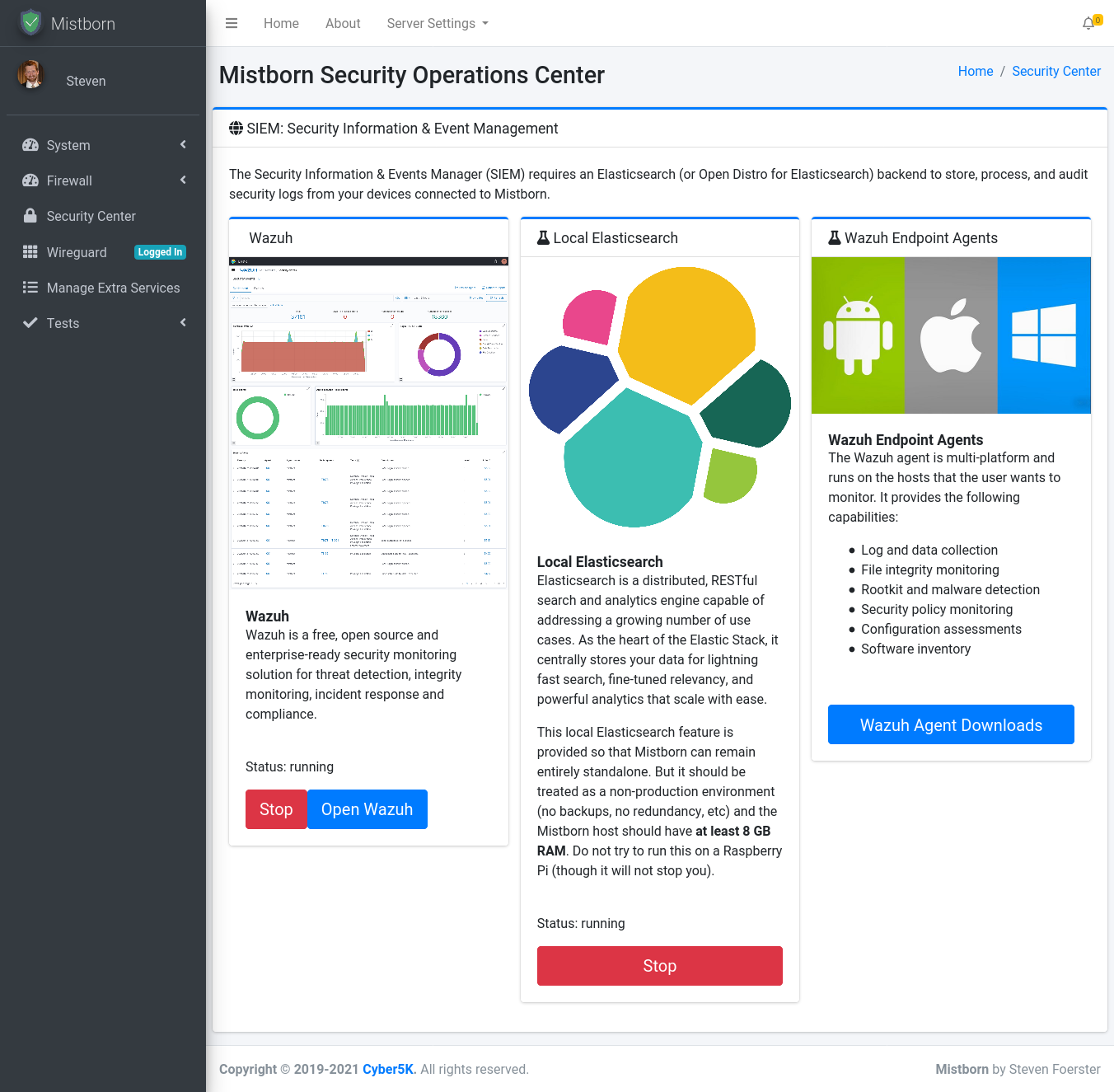
Task: Select Security Center in the sidebar
Action: pyautogui.click(x=103, y=216)
